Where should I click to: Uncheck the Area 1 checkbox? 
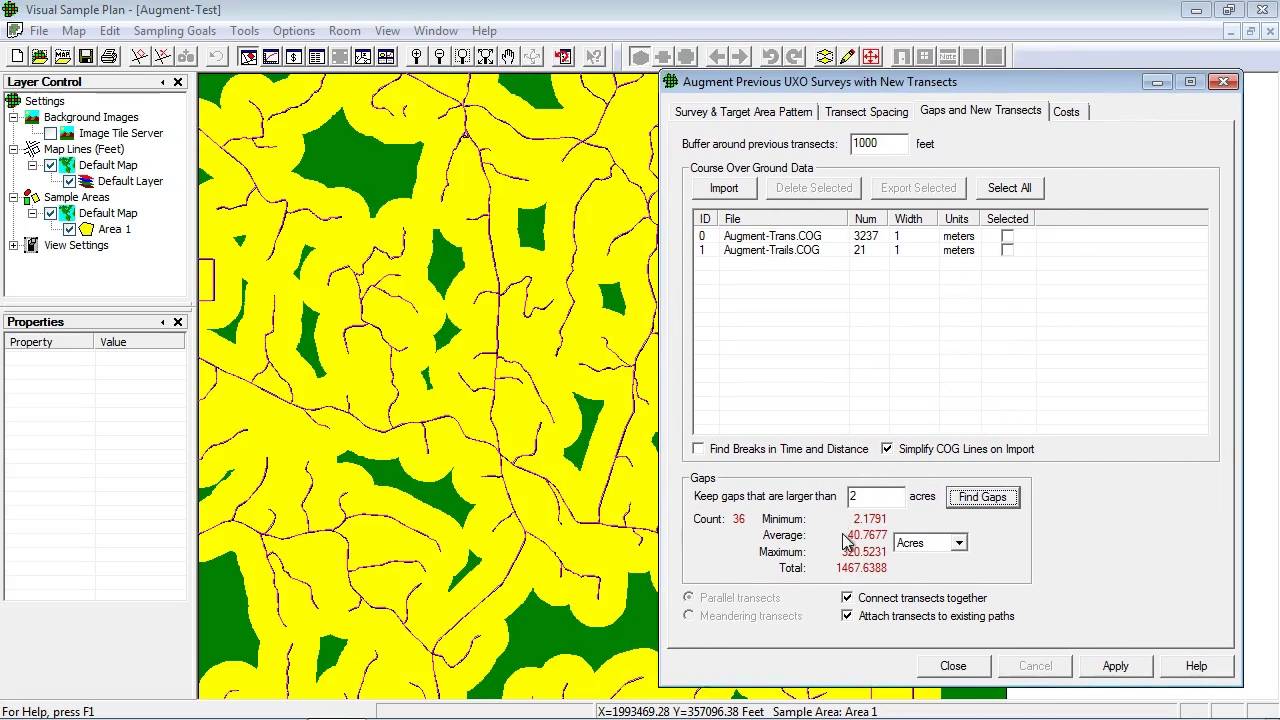click(69, 229)
